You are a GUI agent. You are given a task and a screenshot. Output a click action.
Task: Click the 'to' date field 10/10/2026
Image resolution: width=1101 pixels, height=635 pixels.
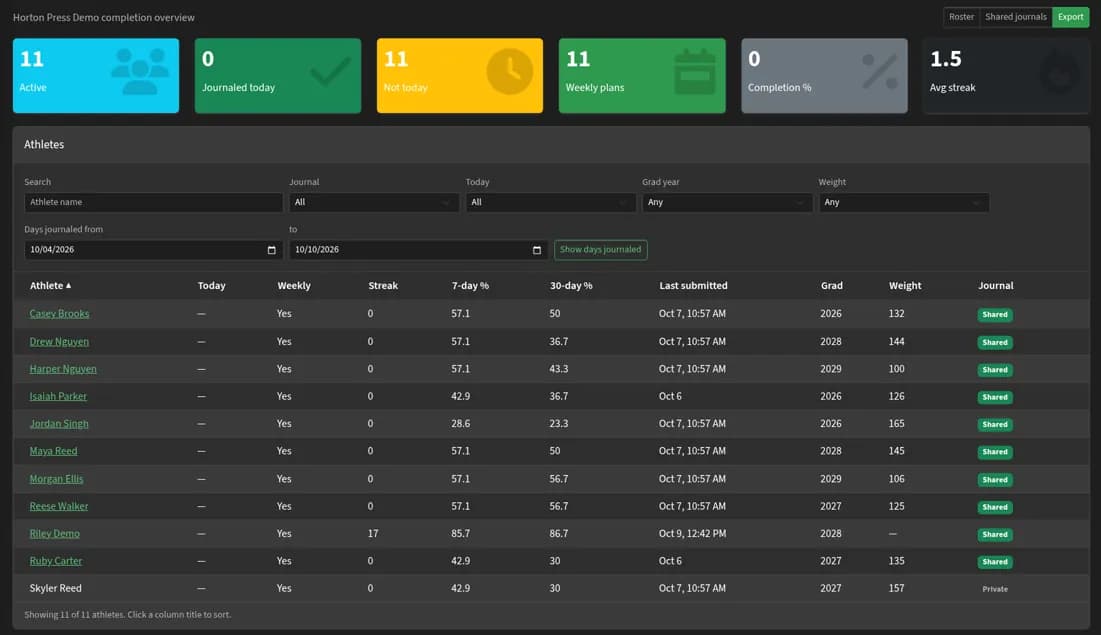(418, 250)
